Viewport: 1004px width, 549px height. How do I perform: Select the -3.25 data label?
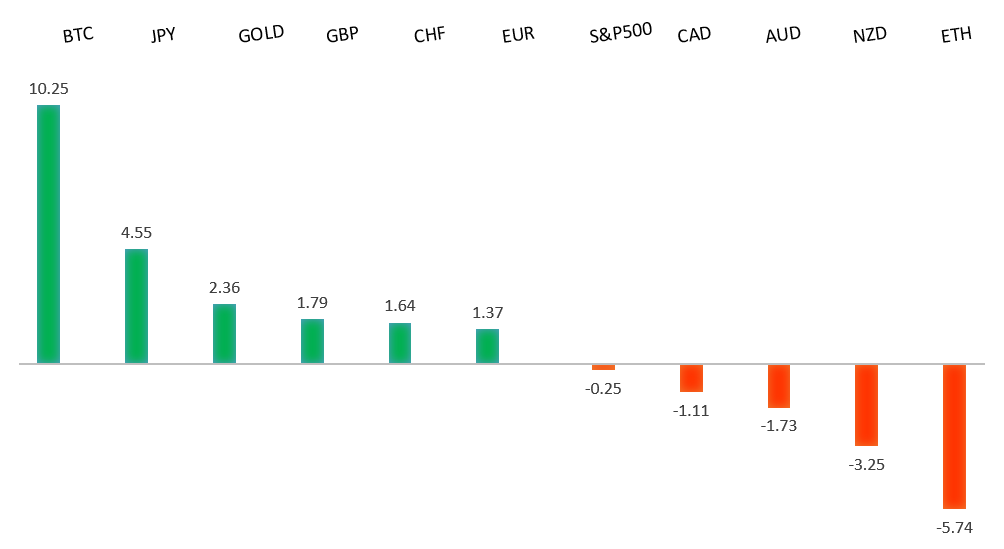[x=866, y=465]
